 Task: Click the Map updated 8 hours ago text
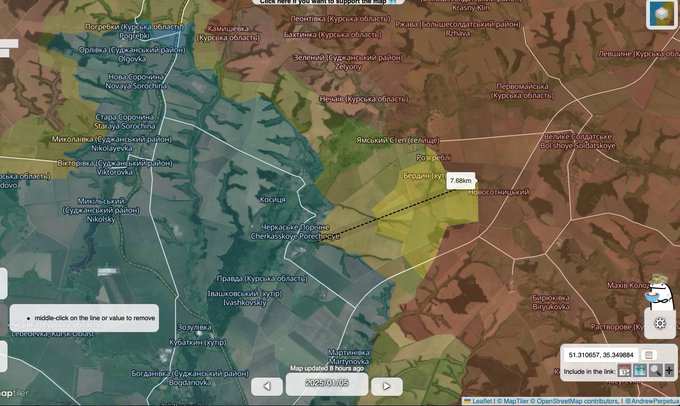(x=327, y=368)
